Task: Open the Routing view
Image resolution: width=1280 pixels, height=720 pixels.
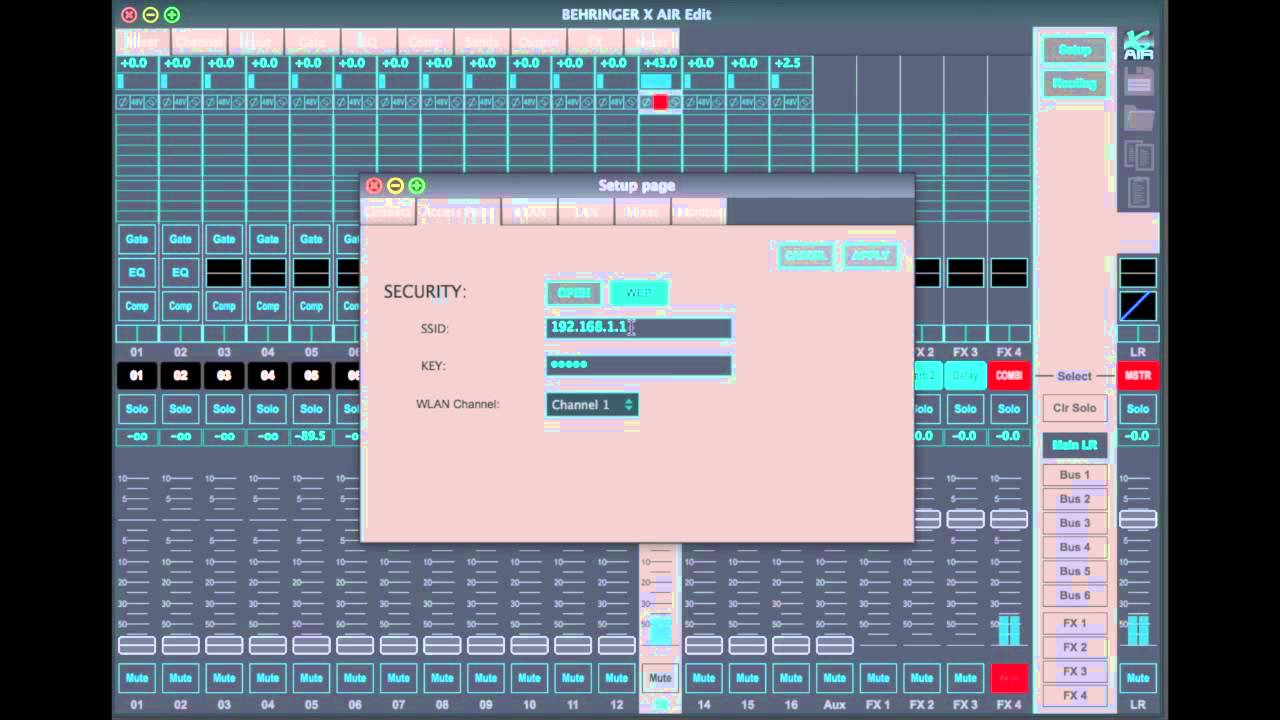Action: (1075, 84)
